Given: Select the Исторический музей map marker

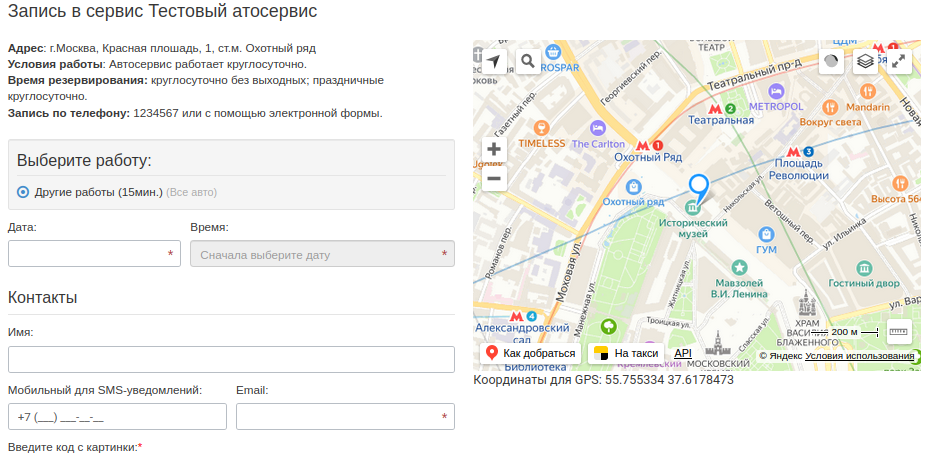Looking at the screenshot, I should point(692,208).
